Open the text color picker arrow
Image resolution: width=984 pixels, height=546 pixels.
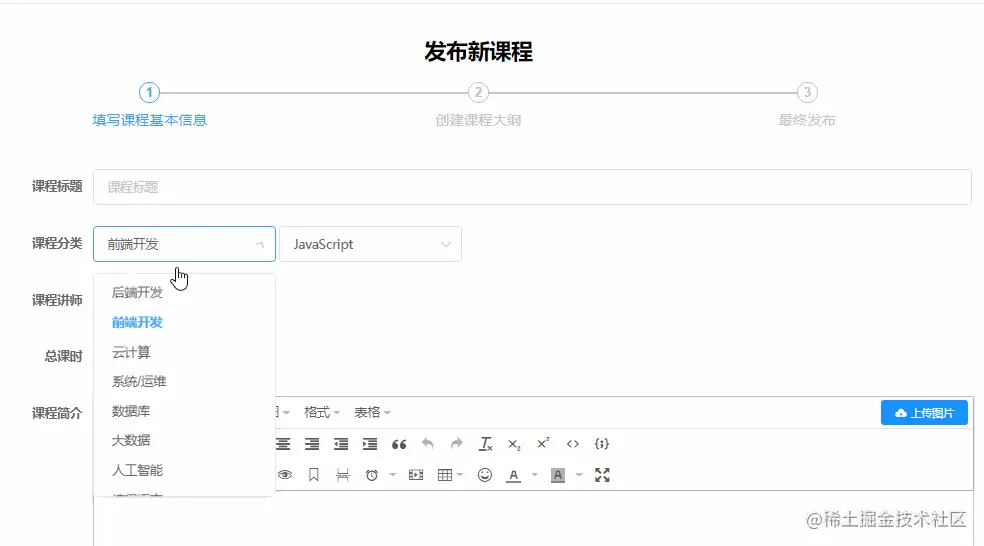click(x=535, y=475)
